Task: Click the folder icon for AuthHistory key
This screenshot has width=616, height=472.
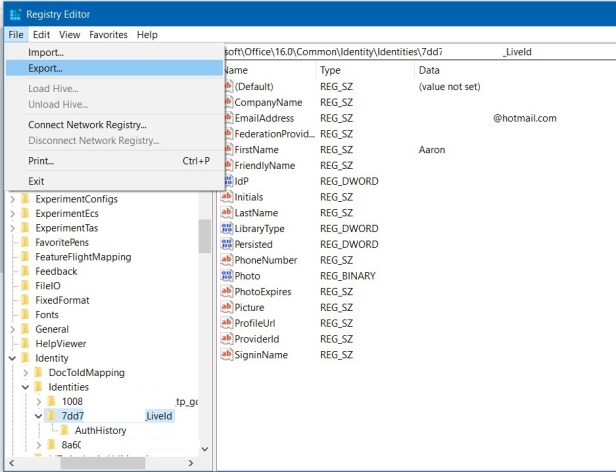Action: pyautogui.click(x=65, y=431)
